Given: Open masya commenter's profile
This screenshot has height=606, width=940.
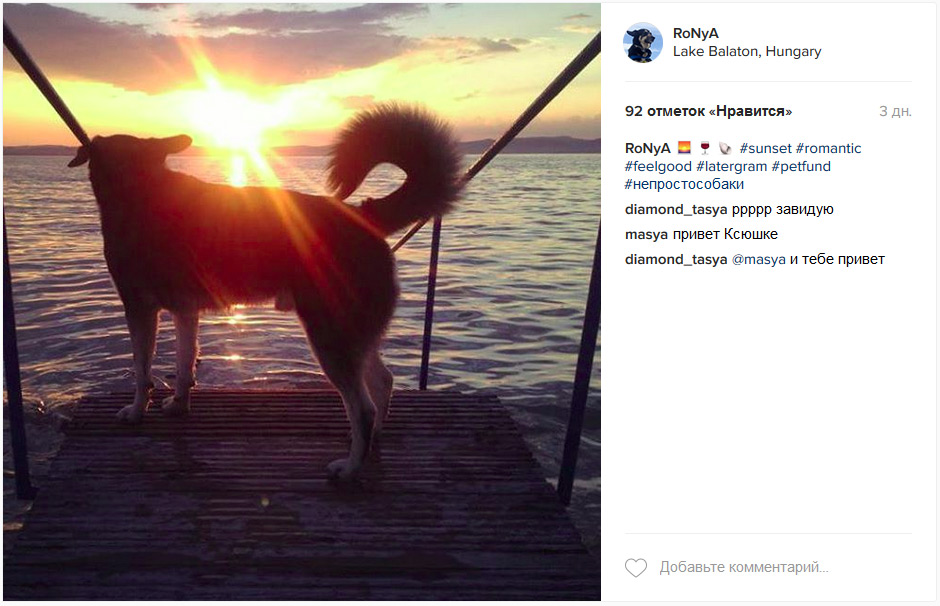Looking at the screenshot, I should click(x=646, y=234).
